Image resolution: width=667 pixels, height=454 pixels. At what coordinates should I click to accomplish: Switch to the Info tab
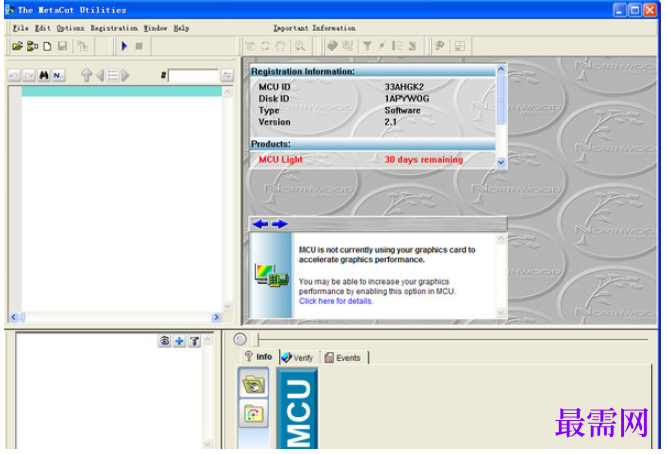259,357
